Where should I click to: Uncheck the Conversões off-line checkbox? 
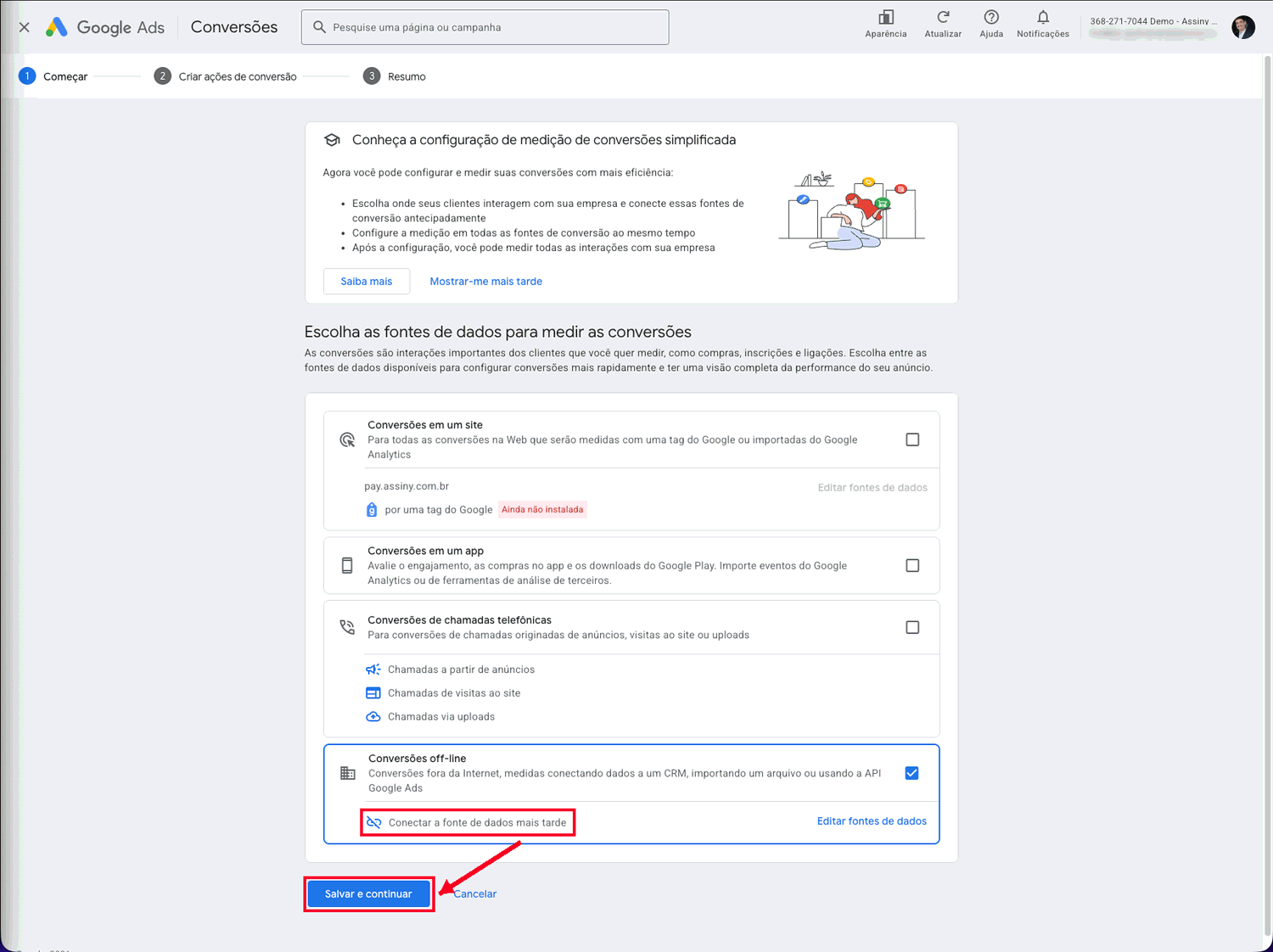[x=911, y=773]
